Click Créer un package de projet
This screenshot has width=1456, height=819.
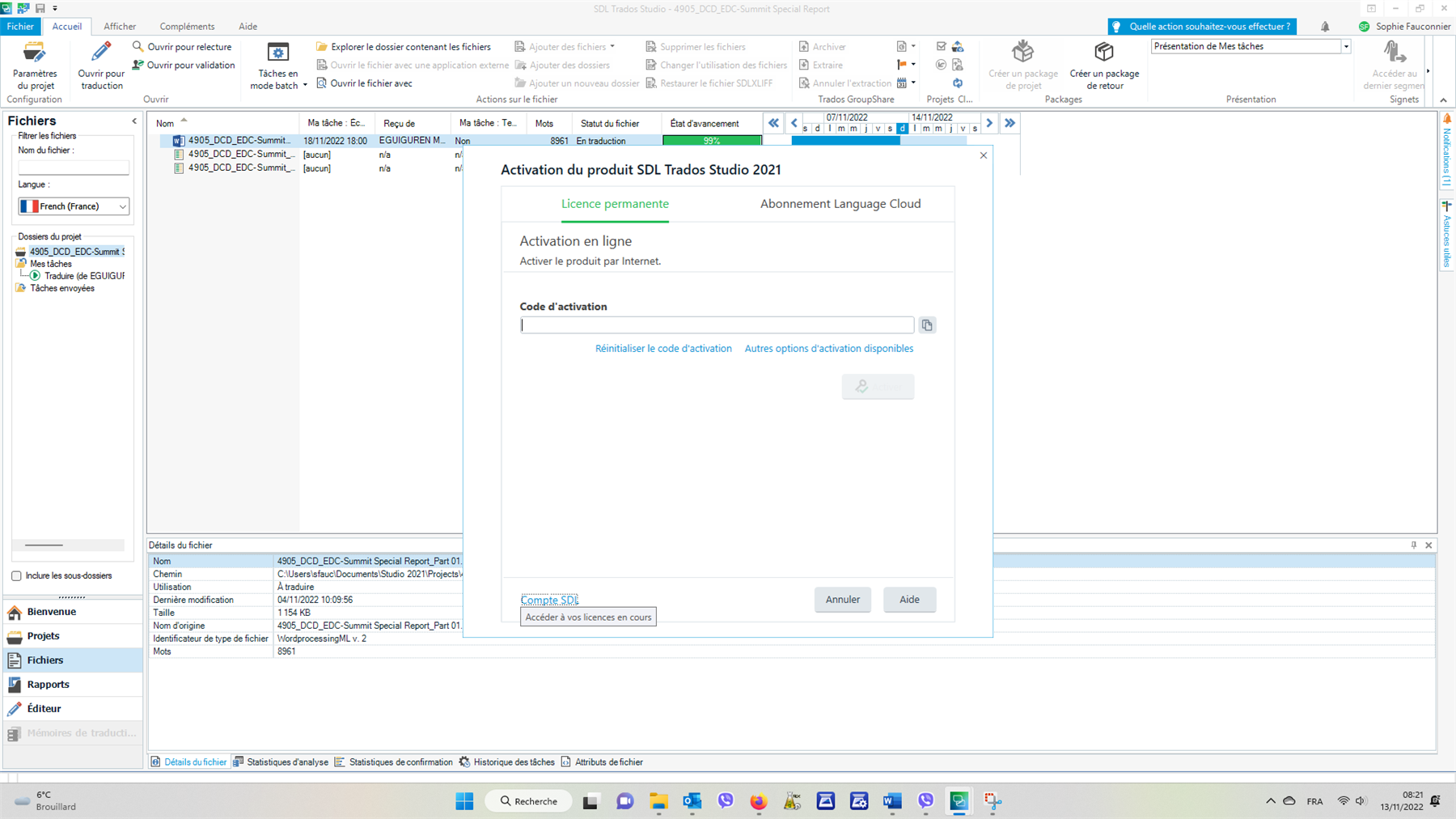pos(1022,65)
